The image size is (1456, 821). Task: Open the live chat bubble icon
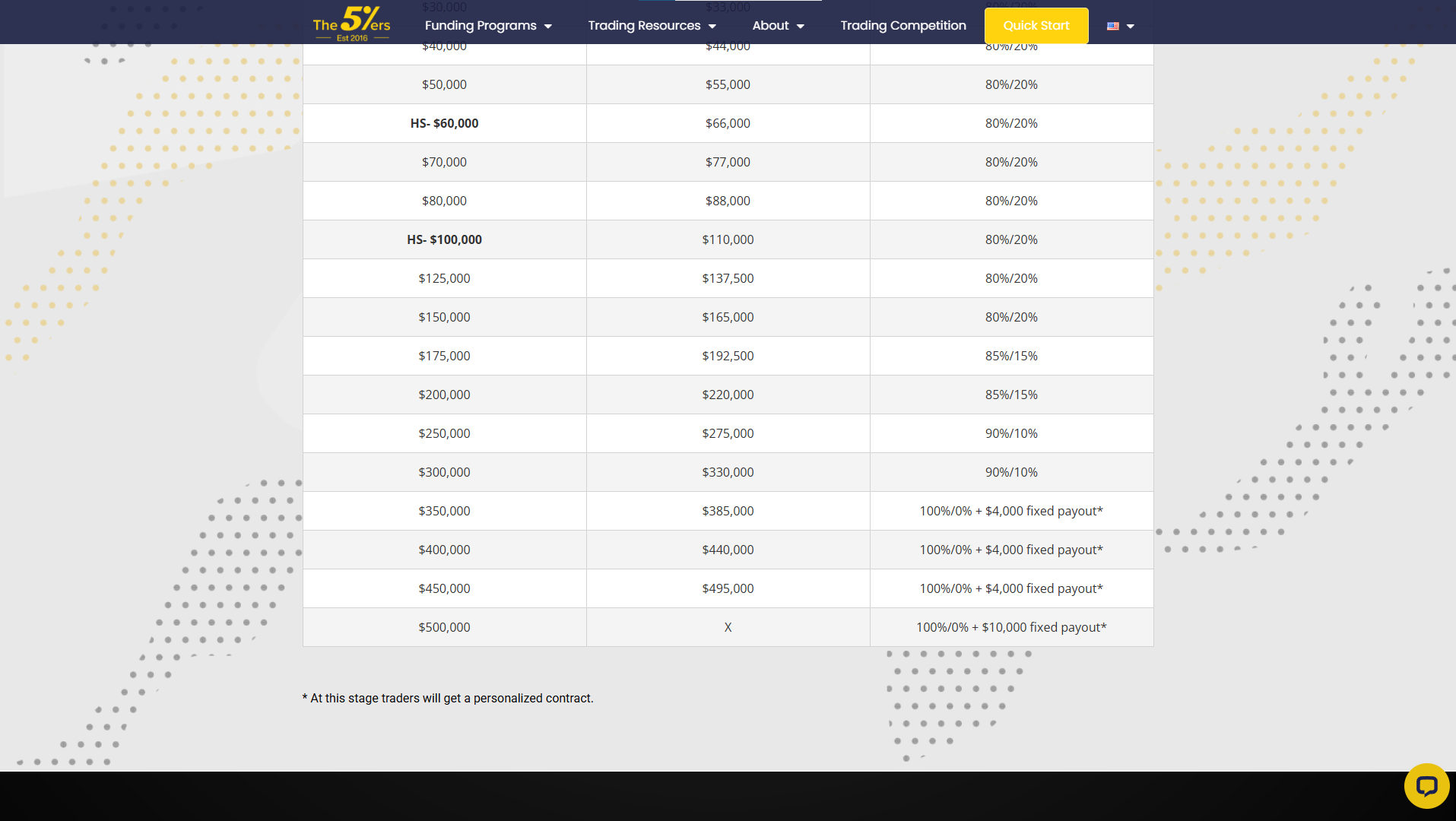point(1426,785)
